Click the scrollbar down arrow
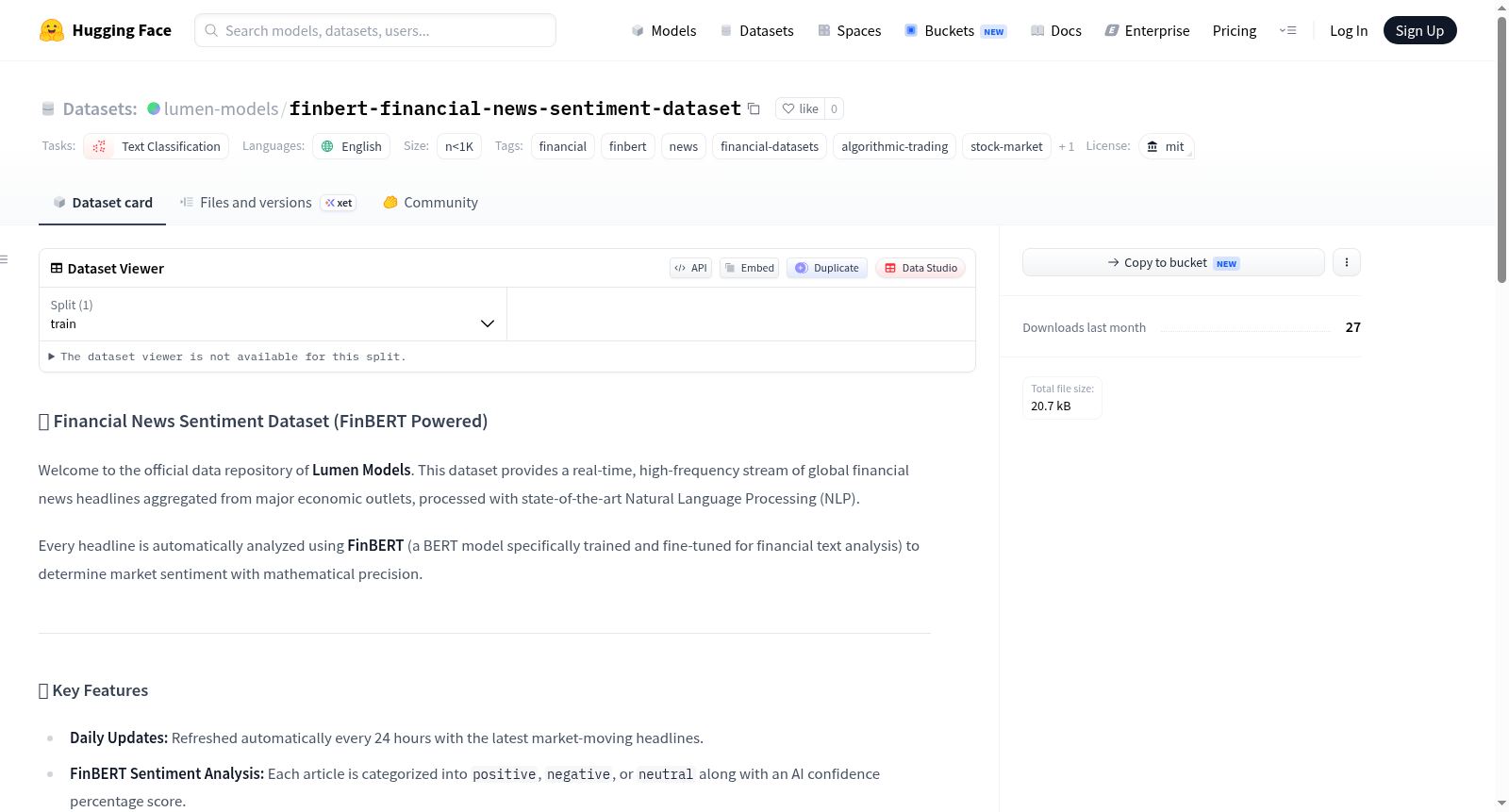Viewport: 1509px width, 812px height. tap(1501, 804)
